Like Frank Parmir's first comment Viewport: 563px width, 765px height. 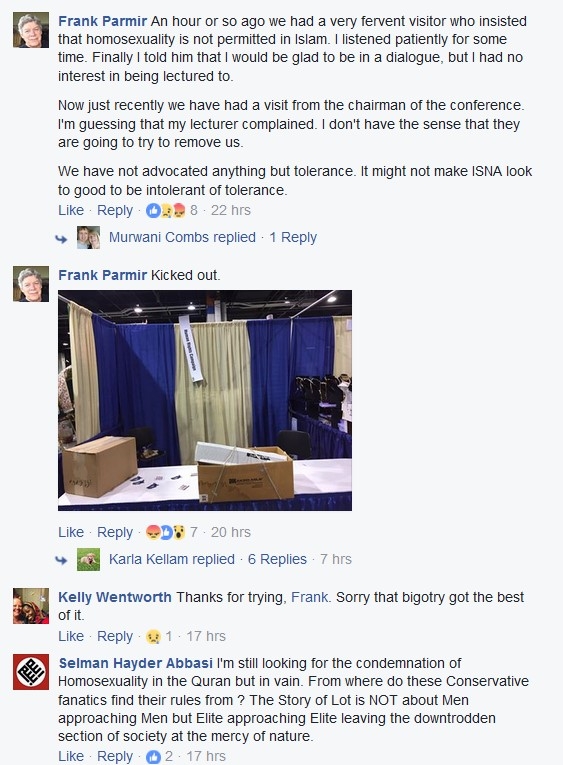[71, 210]
